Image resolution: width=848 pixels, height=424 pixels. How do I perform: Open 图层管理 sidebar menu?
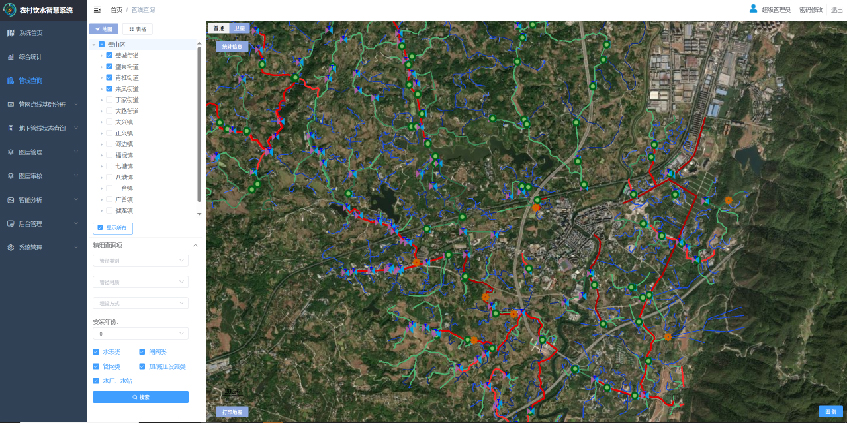click(x=43, y=152)
